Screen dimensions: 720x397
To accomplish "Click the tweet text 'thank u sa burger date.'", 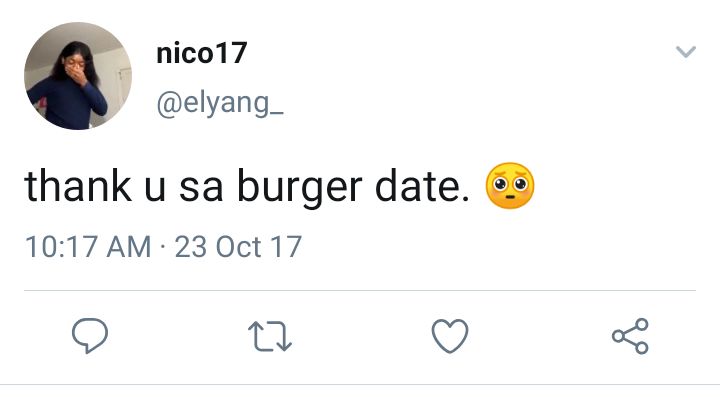I will [247, 187].
